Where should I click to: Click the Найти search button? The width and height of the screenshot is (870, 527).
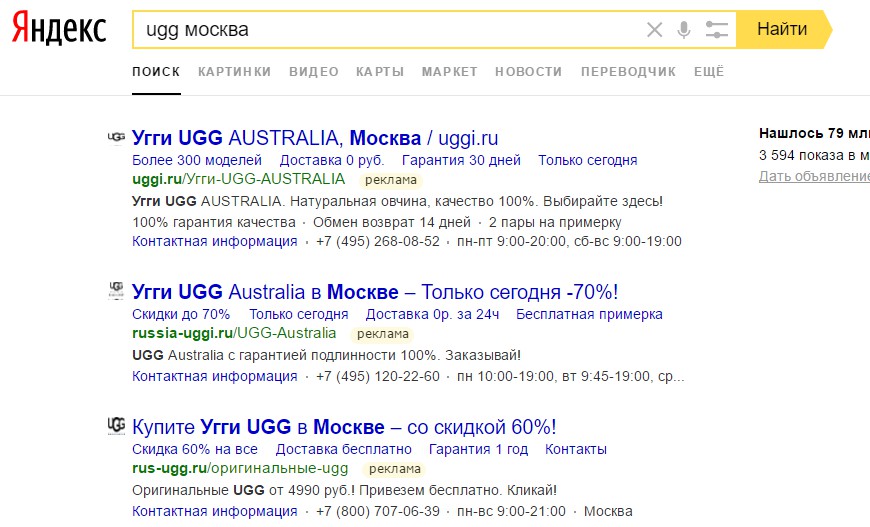pos(784,29)
